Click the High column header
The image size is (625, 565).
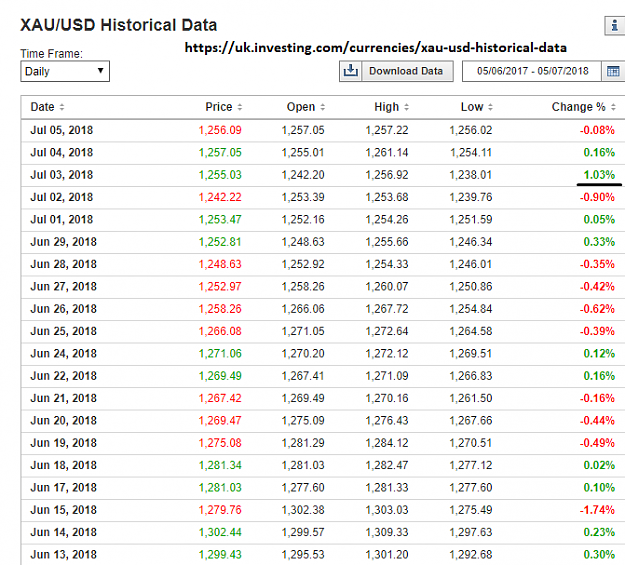click(386, 107)
